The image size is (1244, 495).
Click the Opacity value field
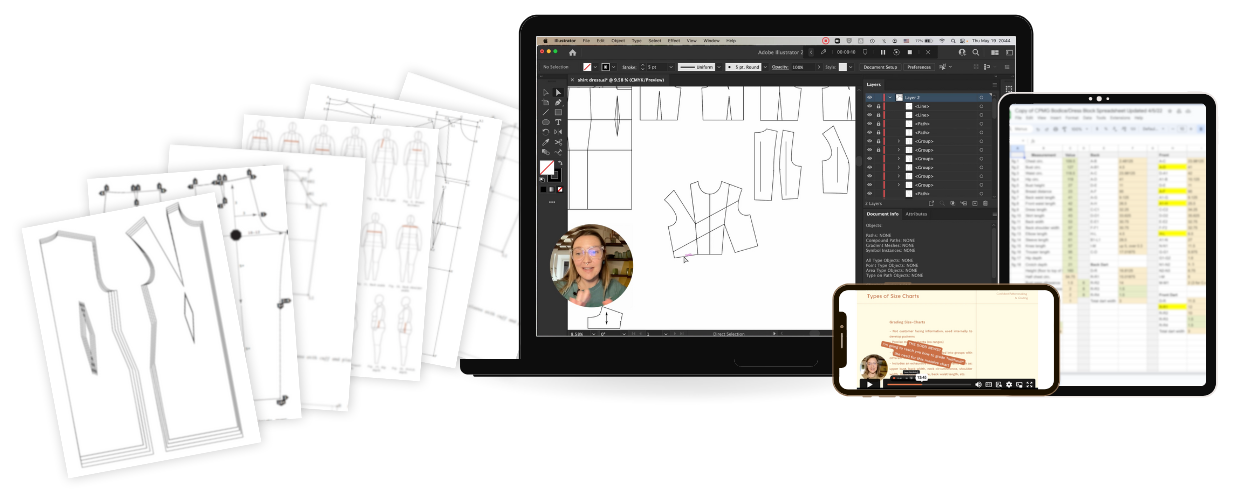[803, 67]
